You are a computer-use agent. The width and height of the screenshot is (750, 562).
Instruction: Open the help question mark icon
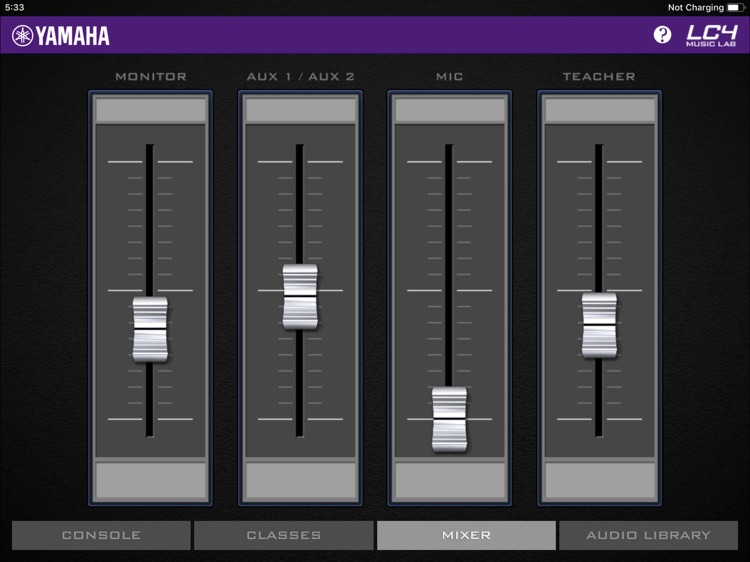pyautogui.click(x=662, y=35)
